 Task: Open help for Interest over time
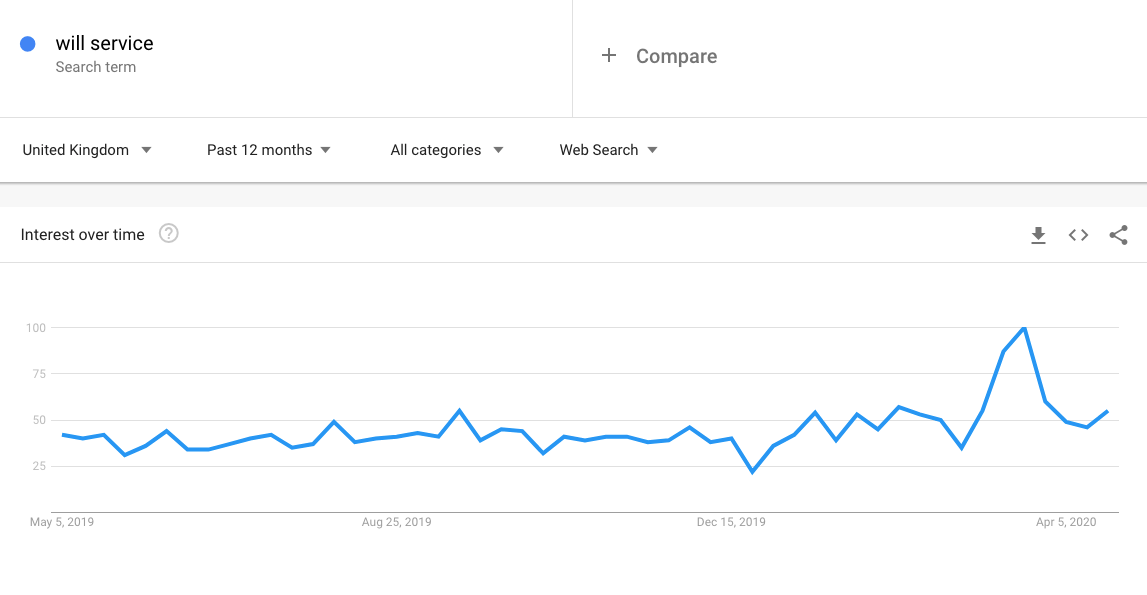tap(169, 234)
